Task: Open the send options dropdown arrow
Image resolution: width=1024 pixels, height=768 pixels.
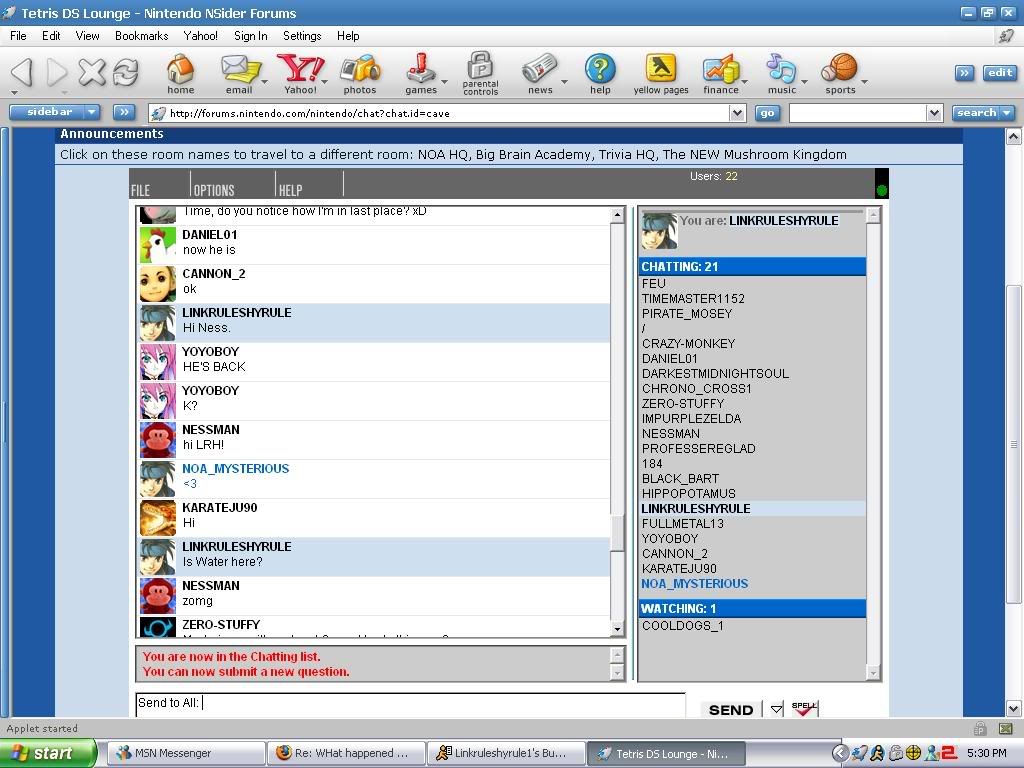Action: point(776,709)
